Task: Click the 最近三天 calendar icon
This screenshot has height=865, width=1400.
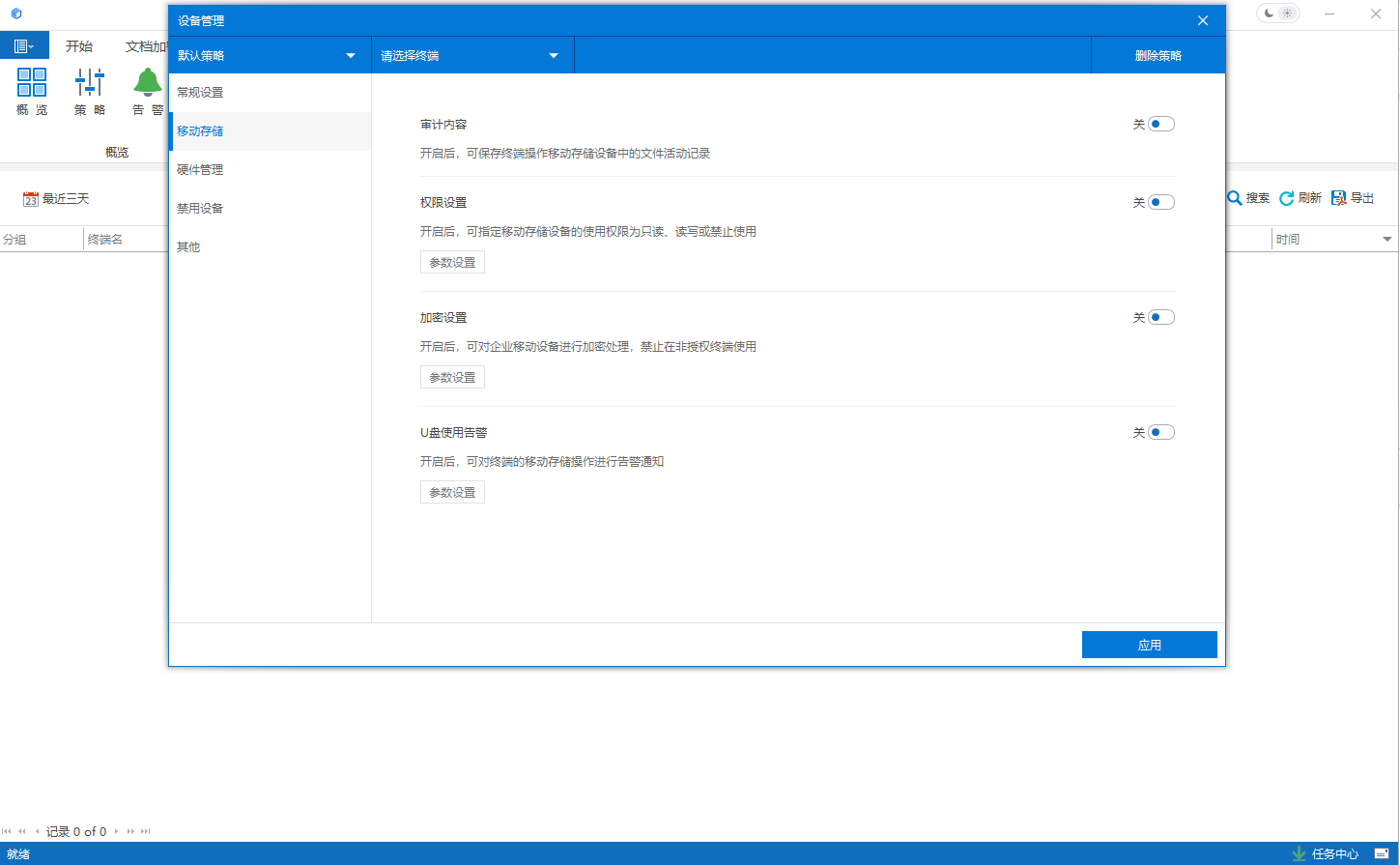Action: [x=30, y=199]
